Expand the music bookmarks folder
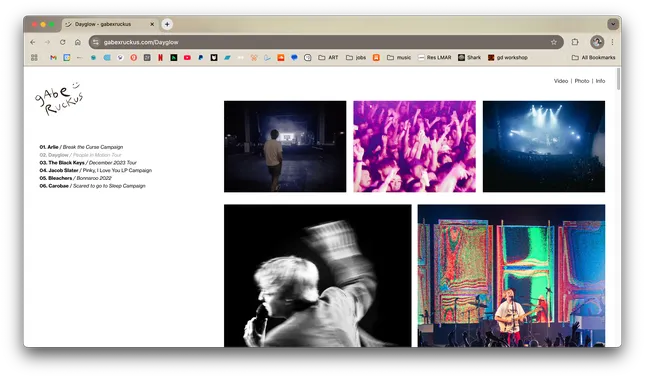This screenshot has width=645, height=378. (x=399, y=58)
